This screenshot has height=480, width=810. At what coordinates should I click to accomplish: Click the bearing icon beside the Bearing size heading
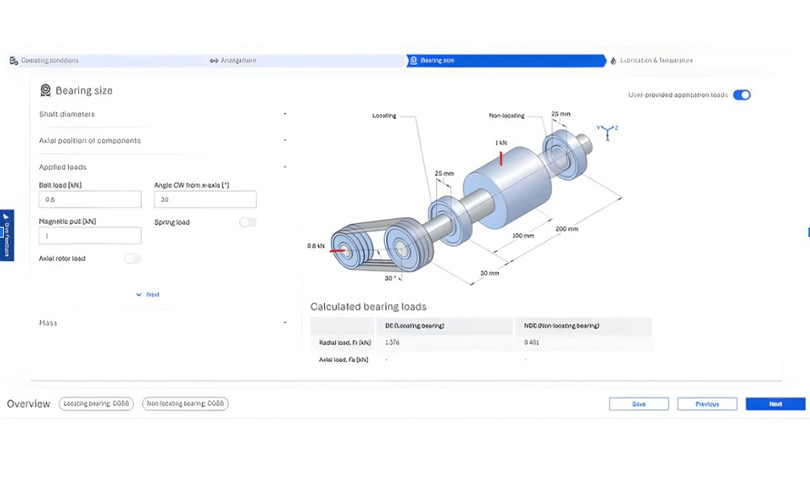pos(45,91)
